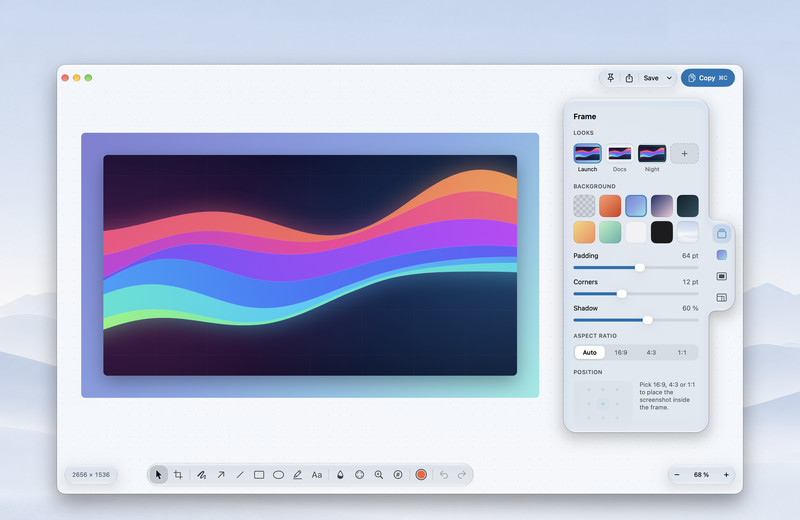Screen dimensions: 800x520
Task: Click the Save button
Action: [x=651, y=78]
